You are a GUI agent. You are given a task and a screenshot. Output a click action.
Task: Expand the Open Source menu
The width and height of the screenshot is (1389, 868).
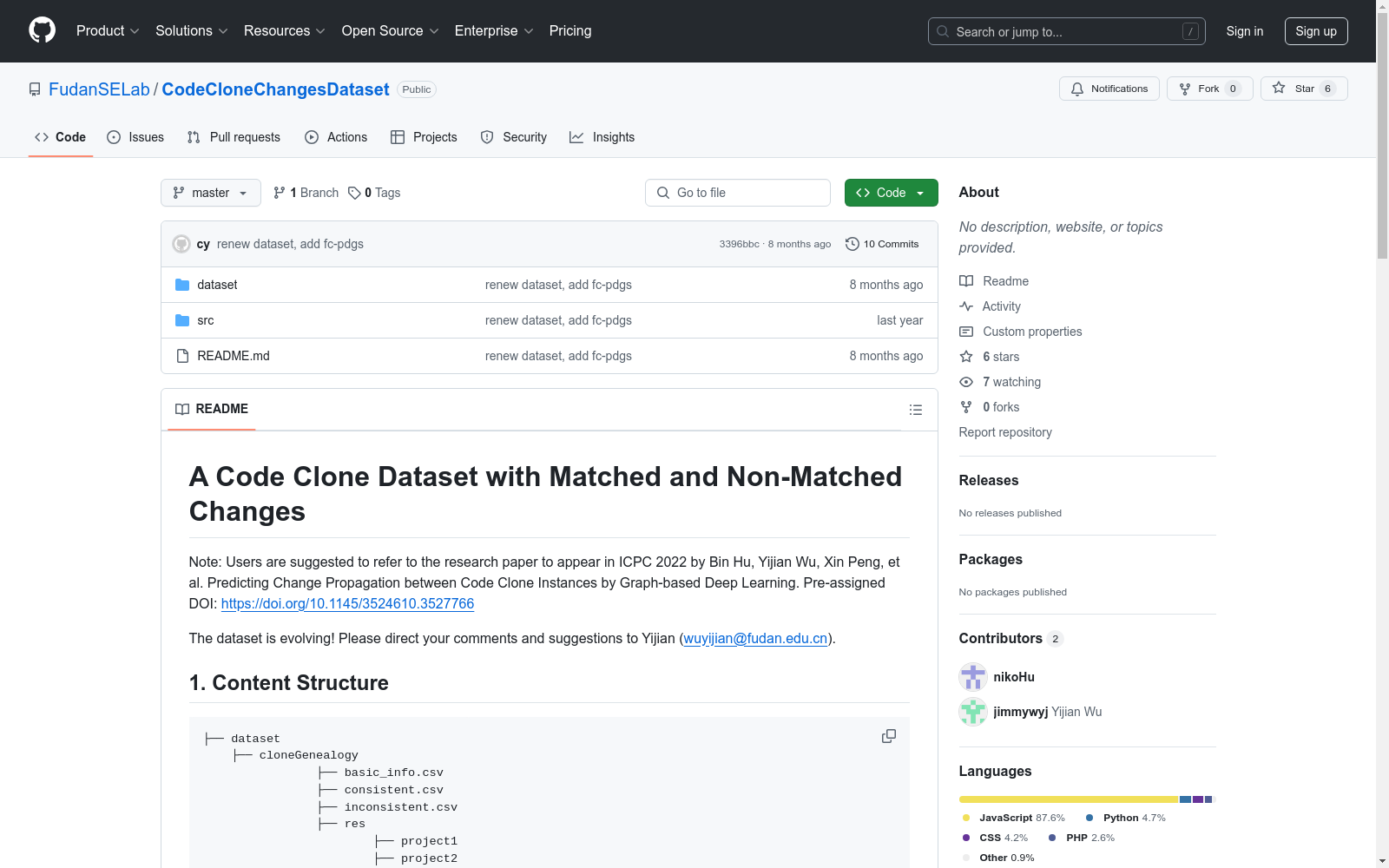tap(391, 30)
